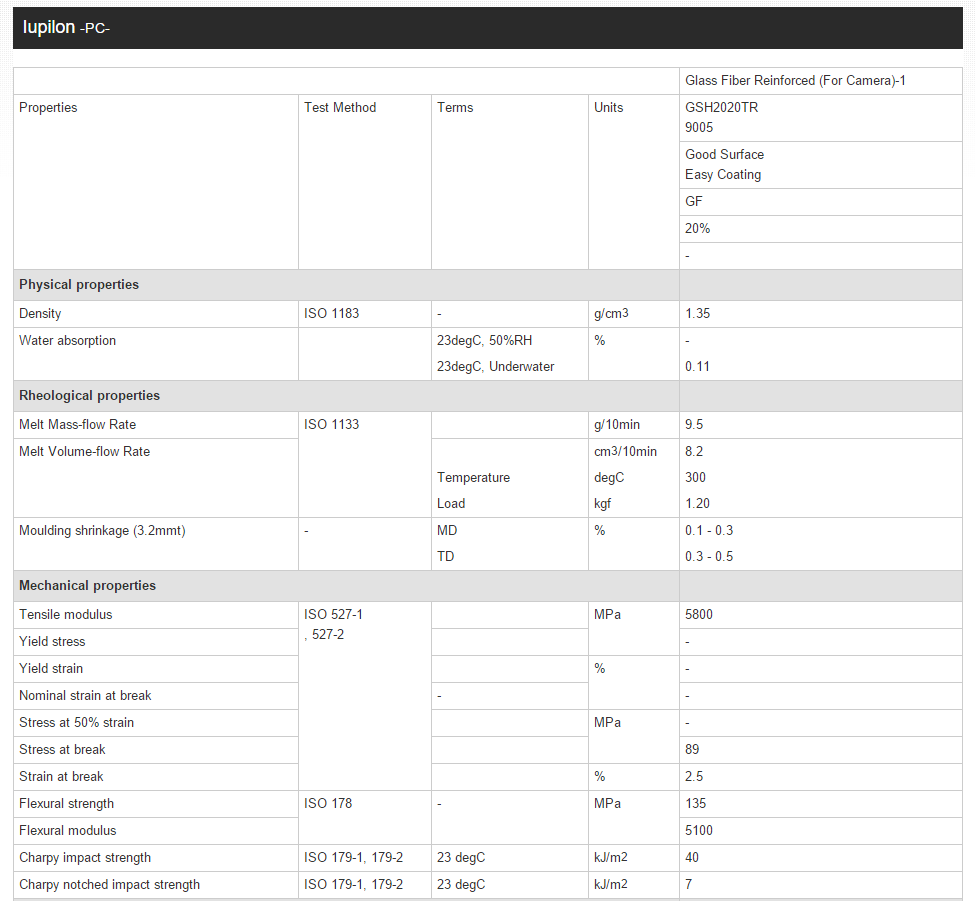Image resolution: width=975 pixels, height=901 pixels.
Task: Click the 'Charpy impact strength' row label
Action: 85,858
